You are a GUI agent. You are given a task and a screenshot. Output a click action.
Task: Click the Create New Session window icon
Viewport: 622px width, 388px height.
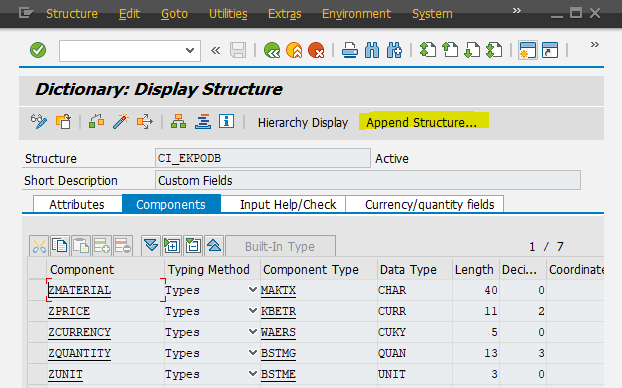tap(528, 50)
